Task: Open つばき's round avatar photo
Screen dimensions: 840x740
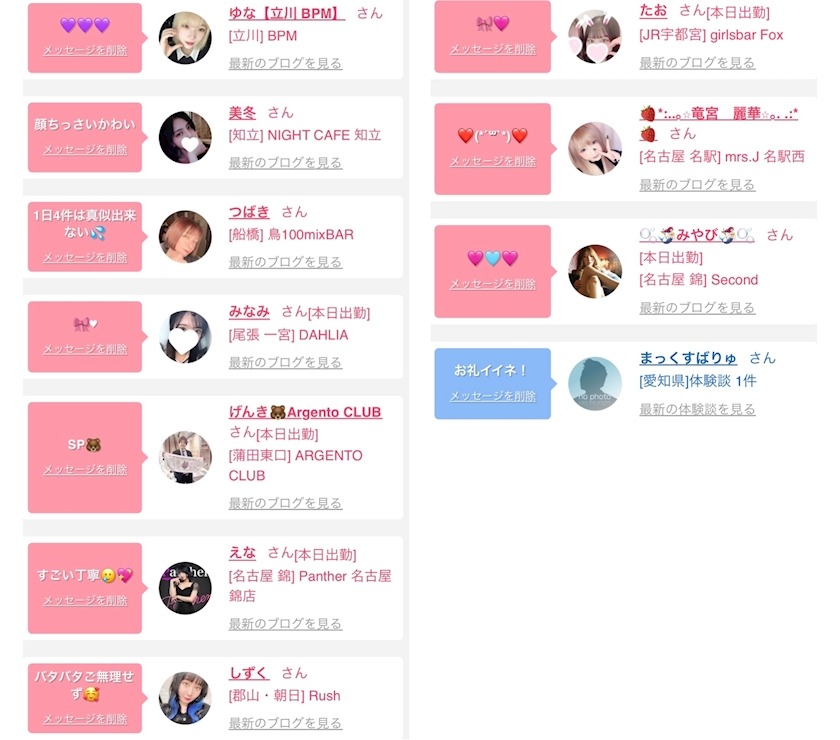Action: [x=185, y=236]
